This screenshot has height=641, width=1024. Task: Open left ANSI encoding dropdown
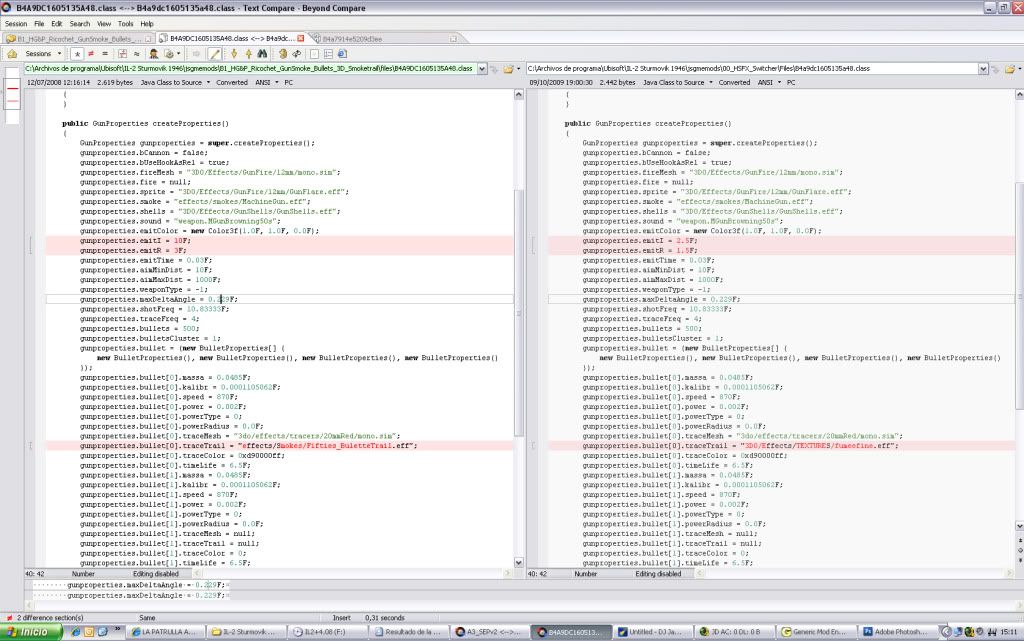266,82
